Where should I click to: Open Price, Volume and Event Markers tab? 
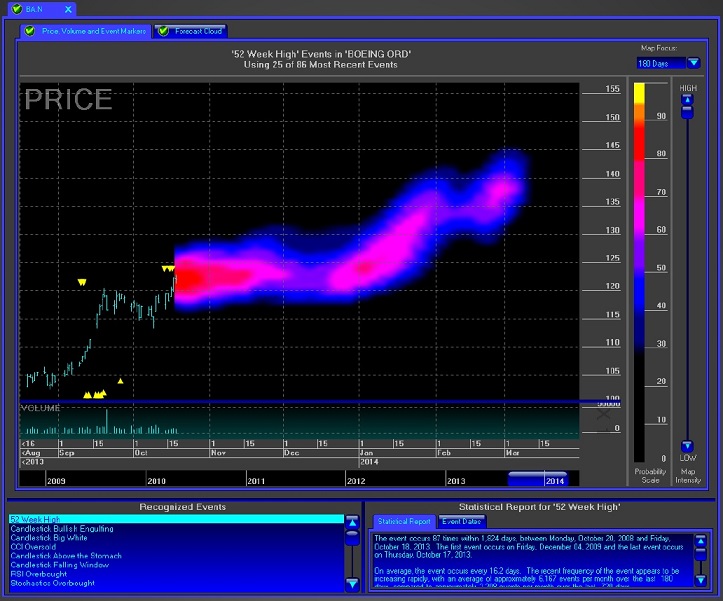click(86, 31)
